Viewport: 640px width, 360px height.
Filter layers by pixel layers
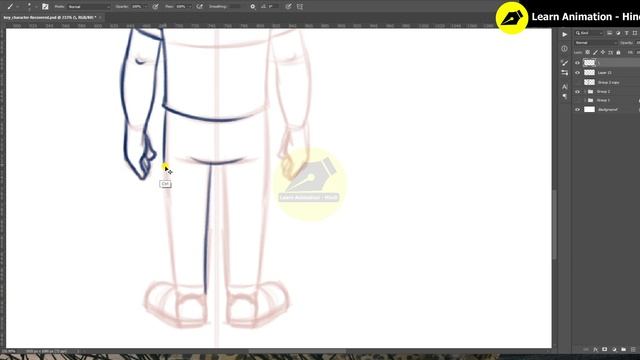coord(609,33)
